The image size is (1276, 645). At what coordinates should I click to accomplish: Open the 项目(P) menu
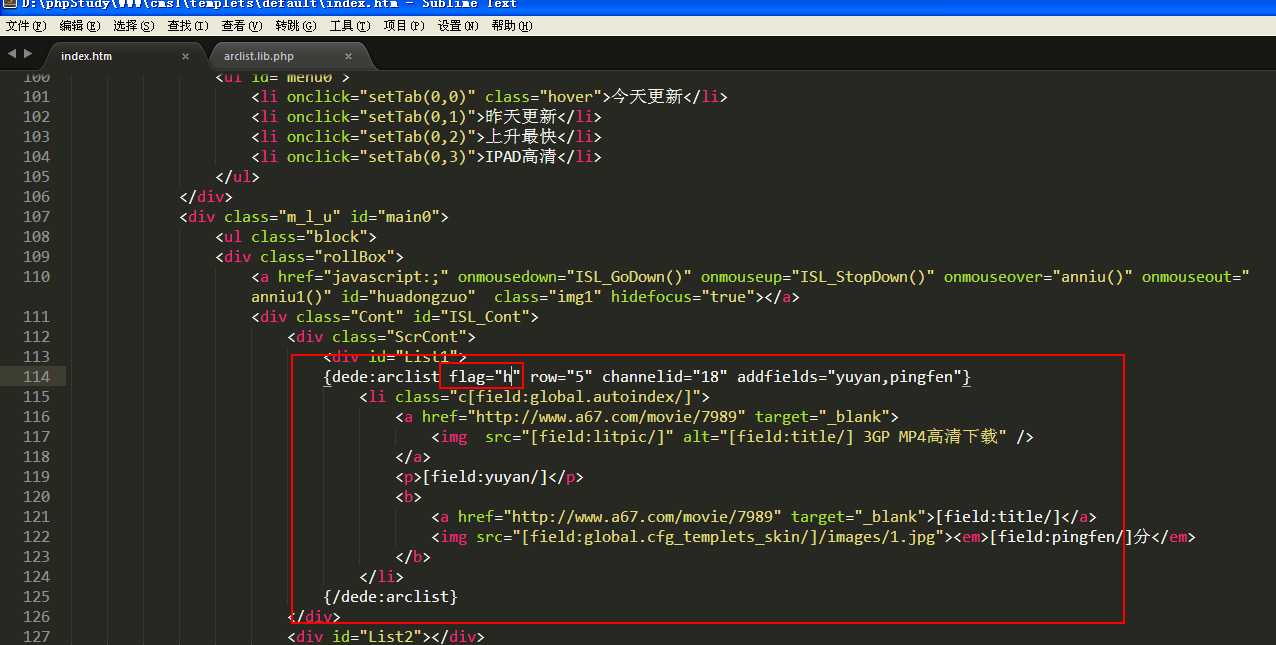click(404, 26)
